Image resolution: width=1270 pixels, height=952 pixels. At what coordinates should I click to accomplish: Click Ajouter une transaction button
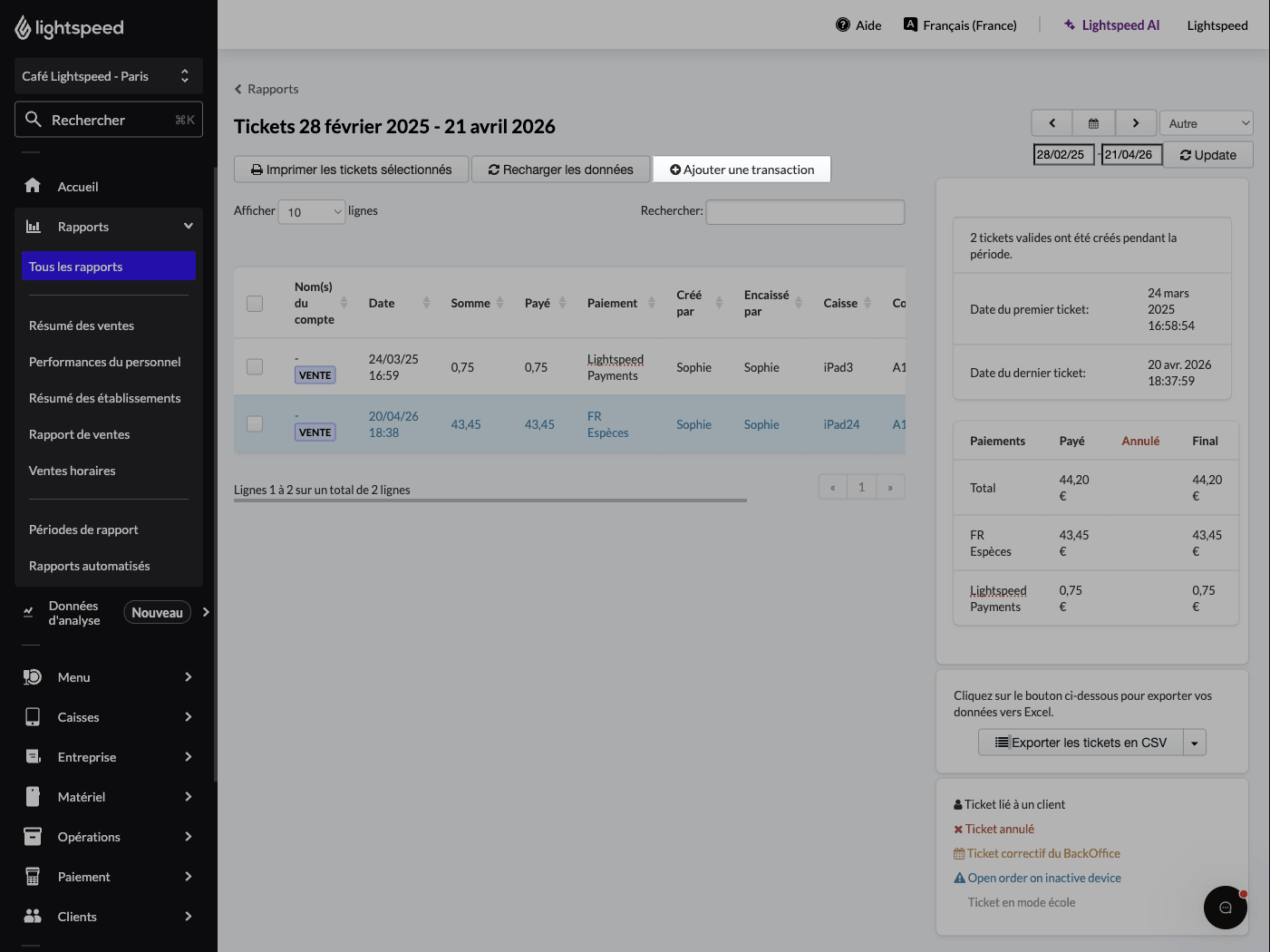tap(742, 170)
